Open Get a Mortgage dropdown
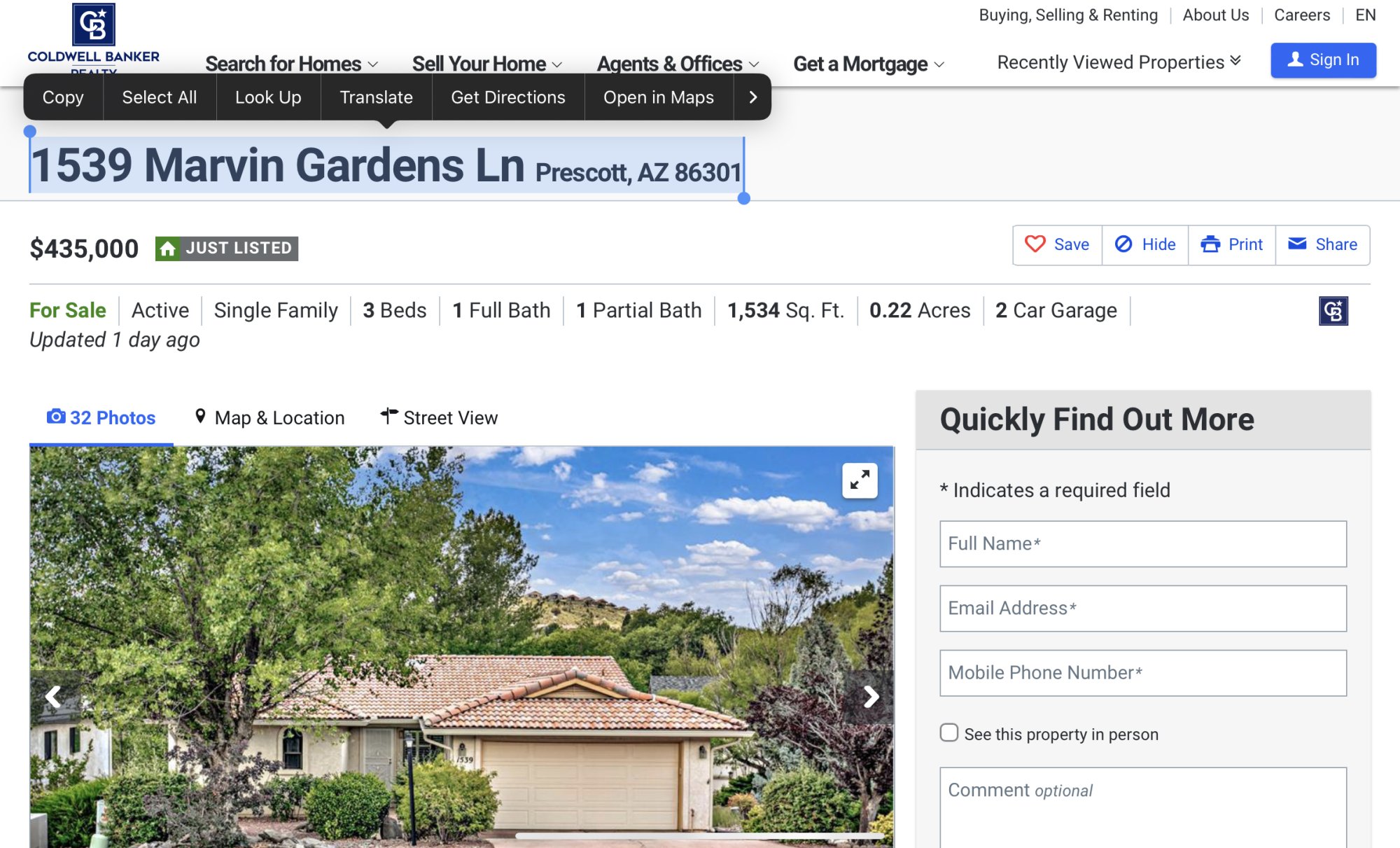Screen dimensions: 1400x848 [869, 64]
